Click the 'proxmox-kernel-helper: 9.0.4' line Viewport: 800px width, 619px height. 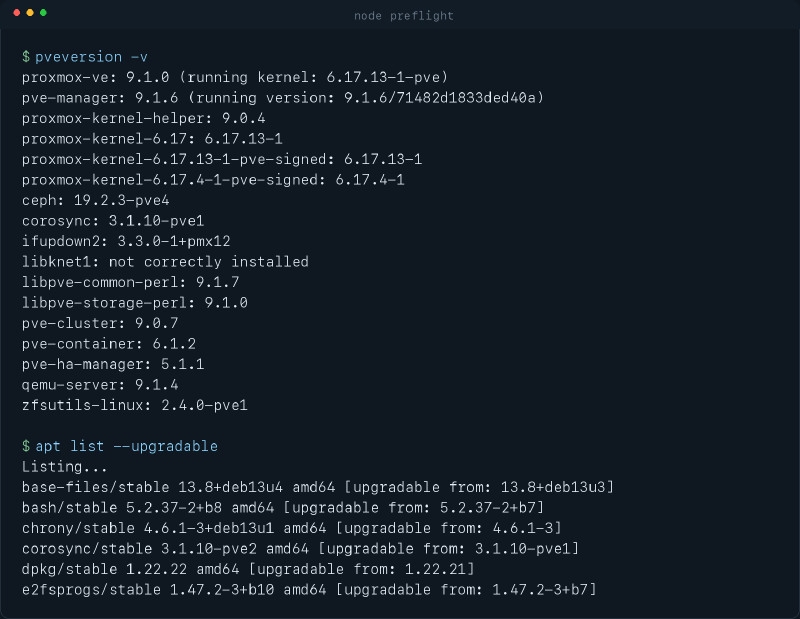143,118
